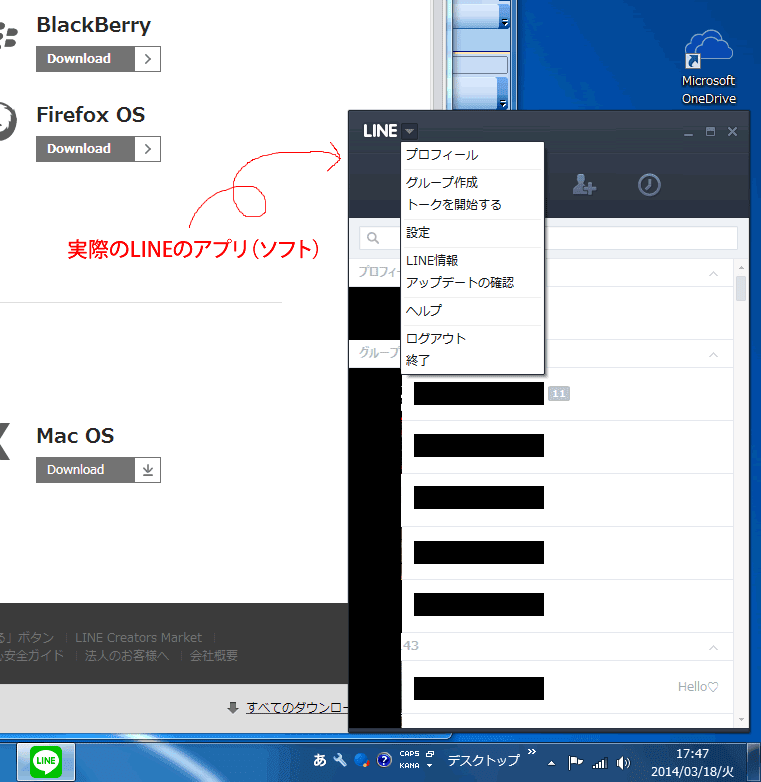The image size is (761, 782).
Task: Click the デスクトップ toolbar label
Action: (483, 760)
